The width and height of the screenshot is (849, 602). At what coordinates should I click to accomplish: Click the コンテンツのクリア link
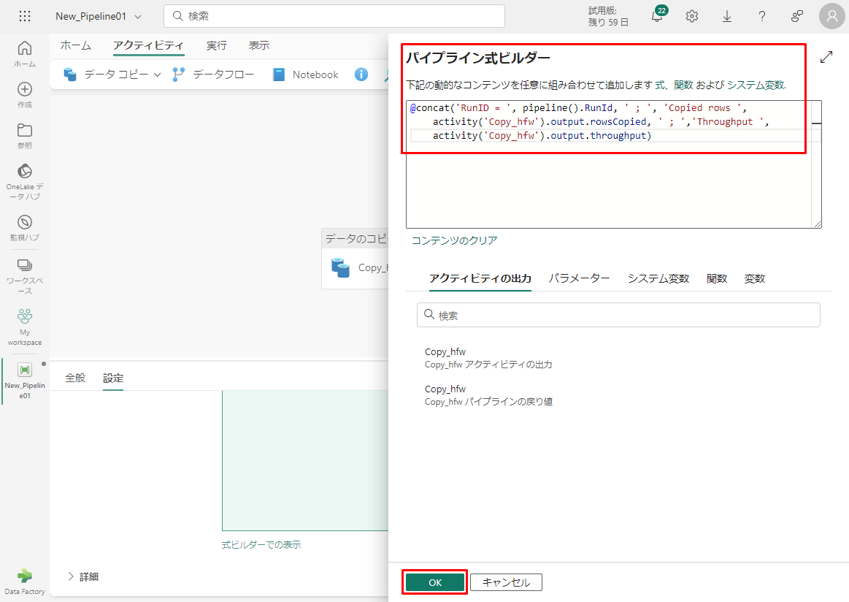(x=454, y=240)
